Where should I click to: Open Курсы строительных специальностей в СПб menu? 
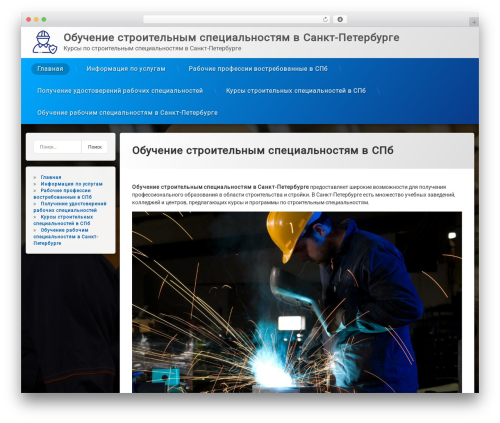click(x=296, y=91)
